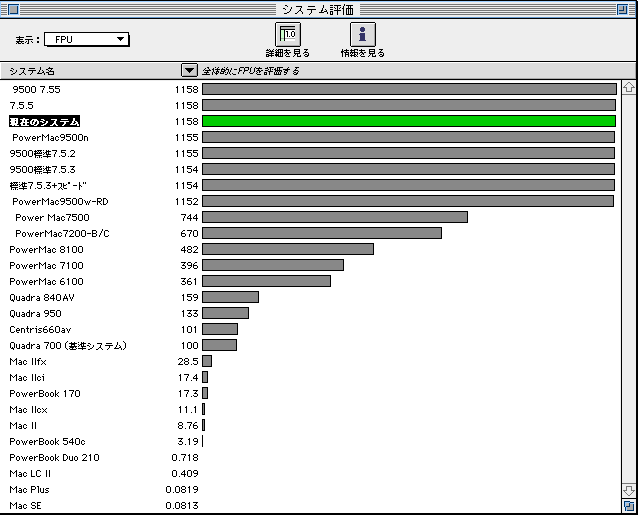Select the Mac IIci row
638x515 pixels.
click(x=309, y=378)
